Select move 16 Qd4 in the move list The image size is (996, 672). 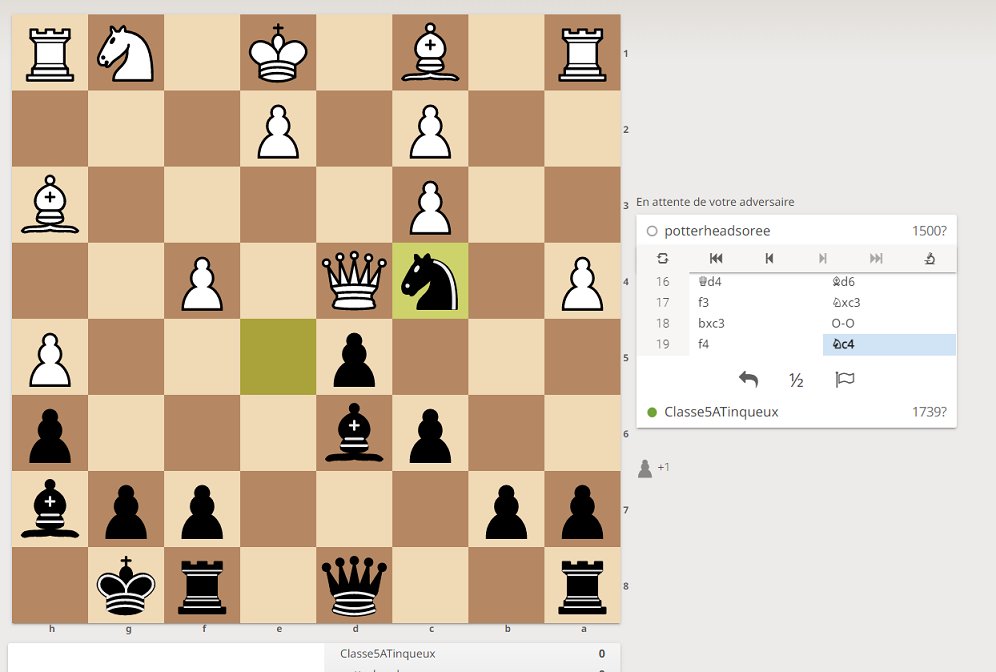click(756, 281)
